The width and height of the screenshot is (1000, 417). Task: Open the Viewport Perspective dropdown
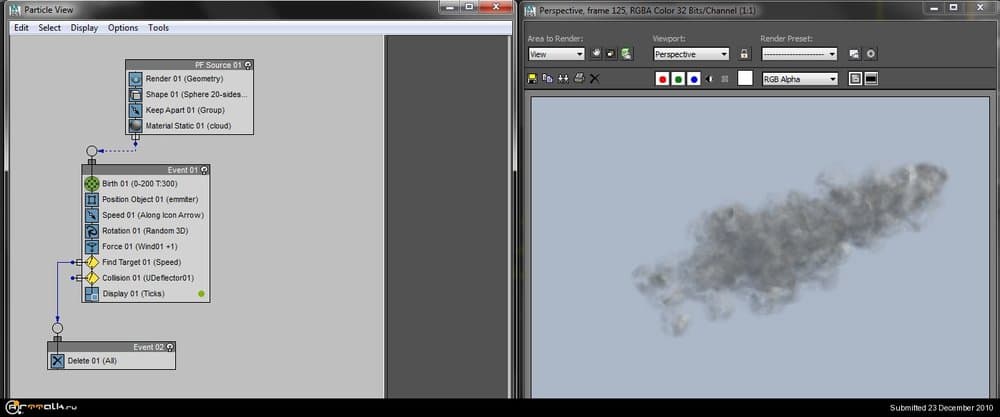coord(690,54)
